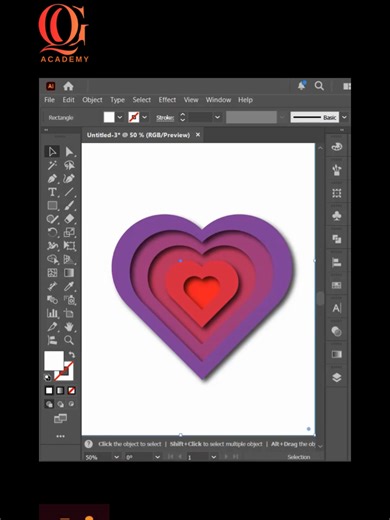The height and width of the screenshot is (520, 390).
Task: Open stroke weight dropdown
Action: (217, 117)
